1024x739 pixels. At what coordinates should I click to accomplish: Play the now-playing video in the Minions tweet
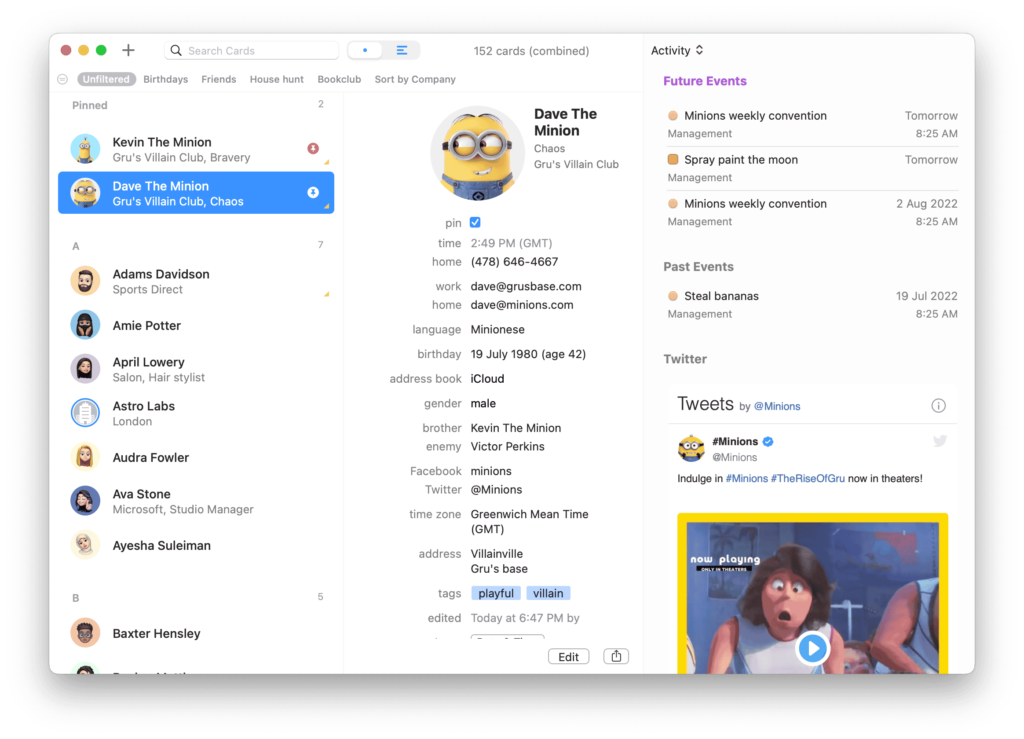[x=813, y=648]
